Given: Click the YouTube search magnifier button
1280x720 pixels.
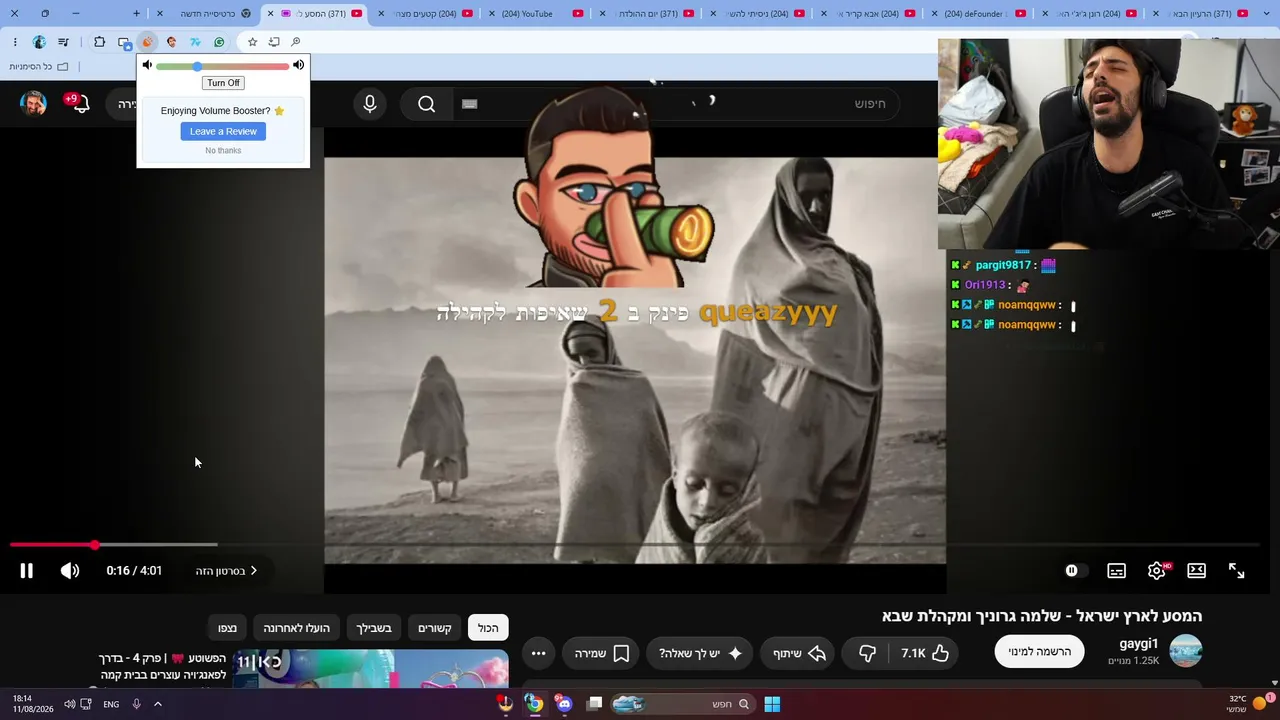Looking at the screenshot, I should 427,104.
